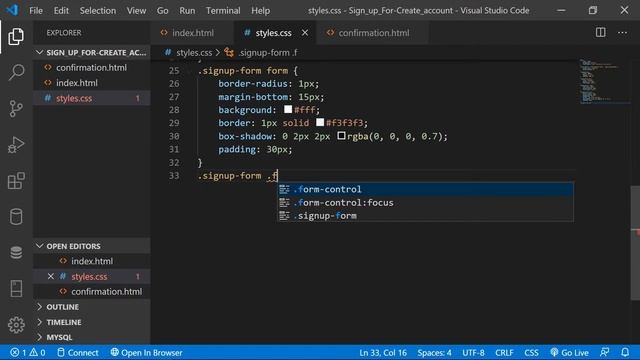Change language mode via CSS
640x360 pixels.
coord(531,353)
